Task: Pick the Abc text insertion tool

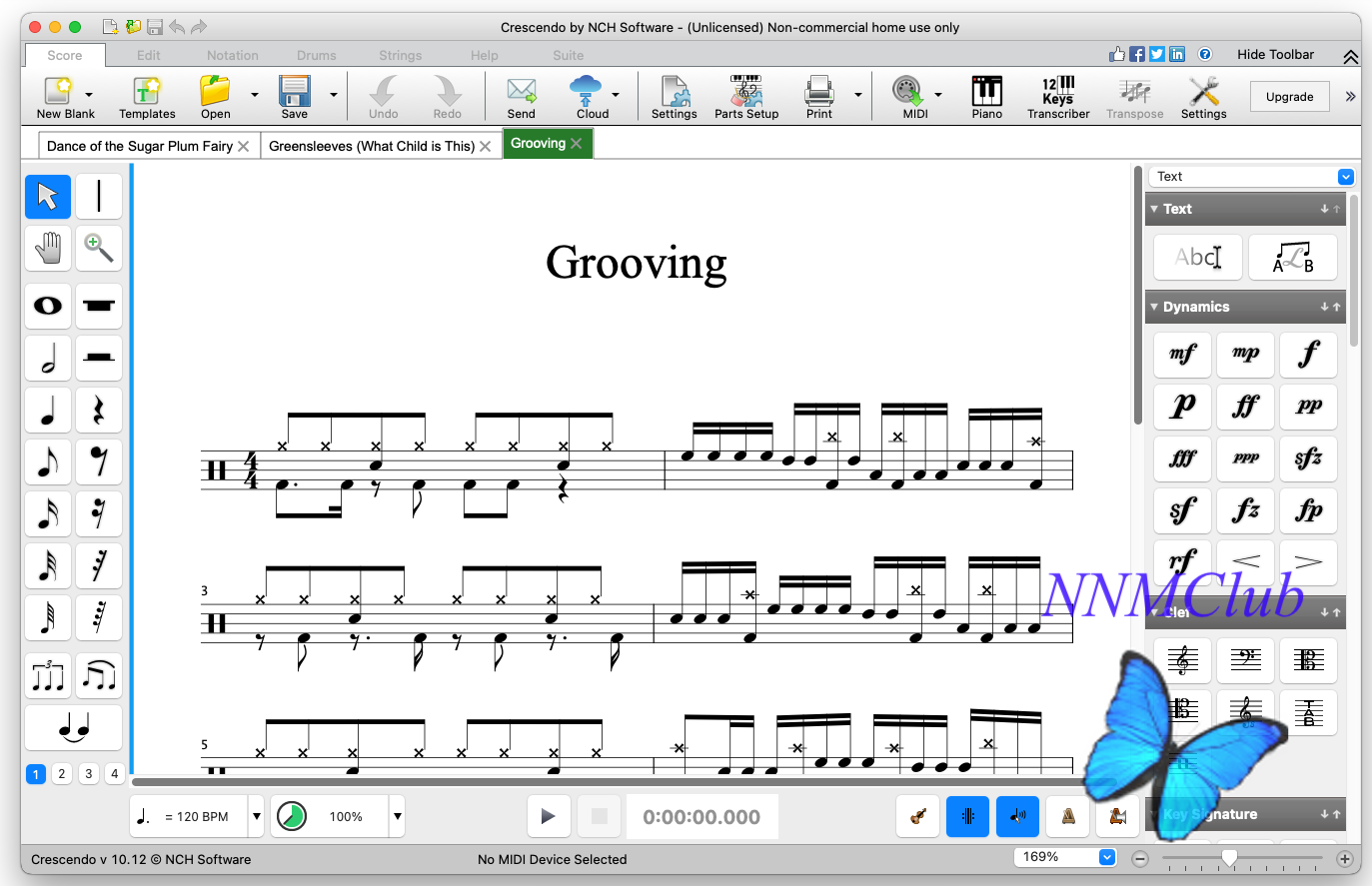Action: (x=1198, y=257)
